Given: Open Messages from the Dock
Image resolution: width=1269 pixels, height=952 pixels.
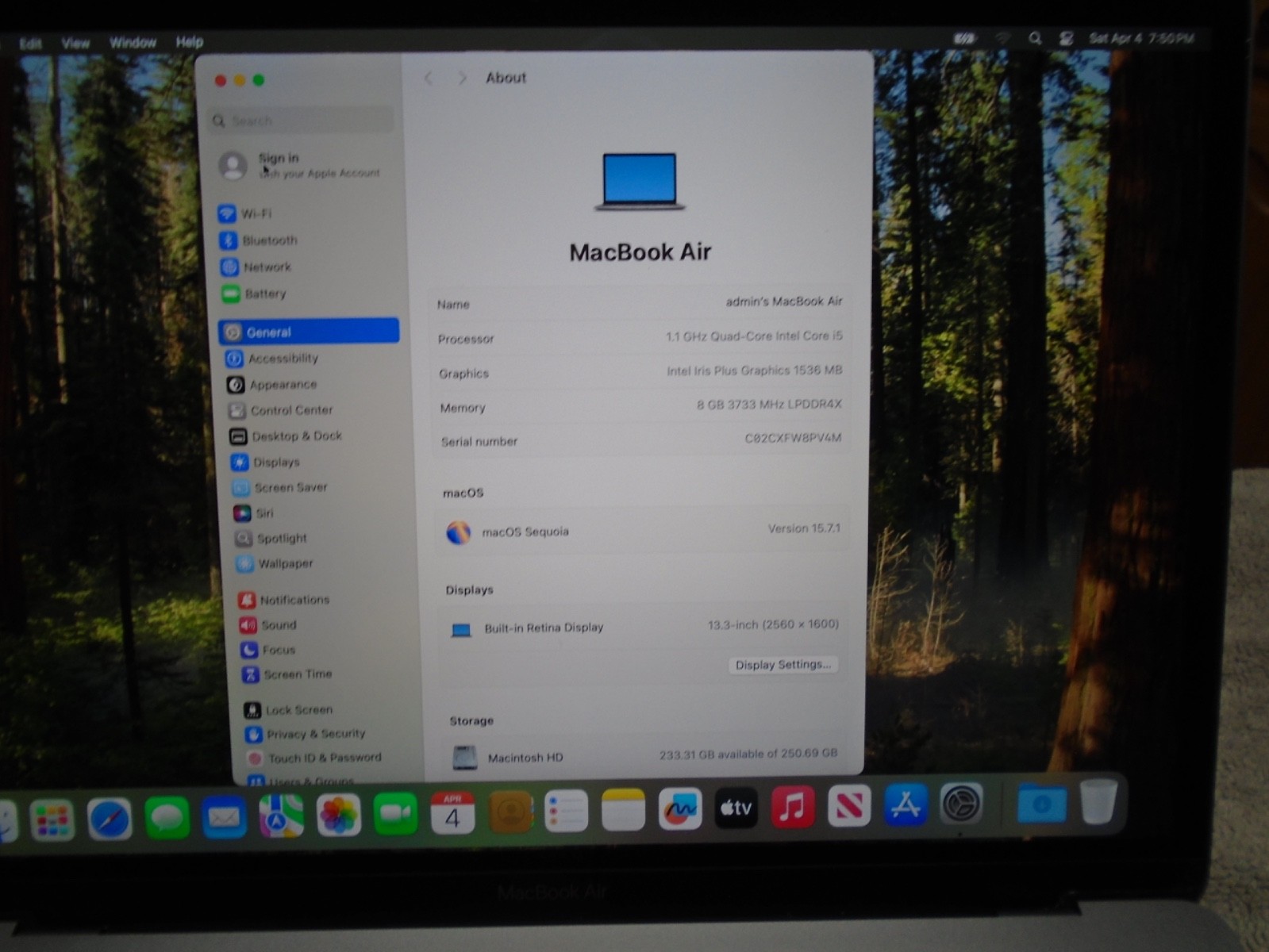Looking at the screenshot, I should click(x=167, y=818).
